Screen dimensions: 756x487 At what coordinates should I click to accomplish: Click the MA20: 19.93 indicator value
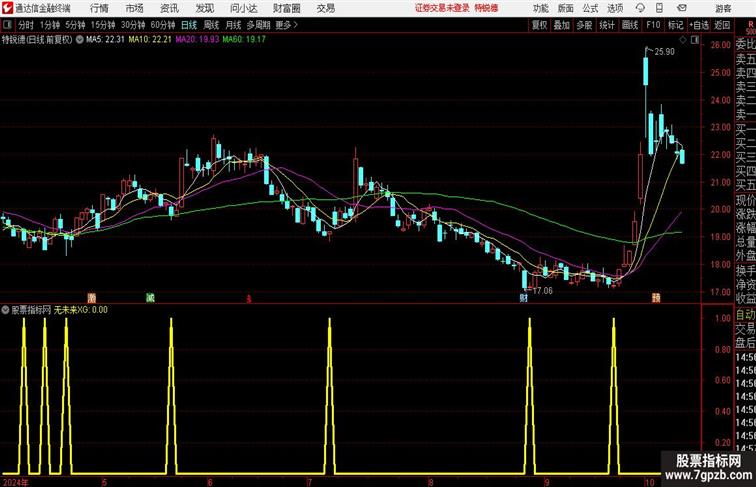(x=197, y=40)
